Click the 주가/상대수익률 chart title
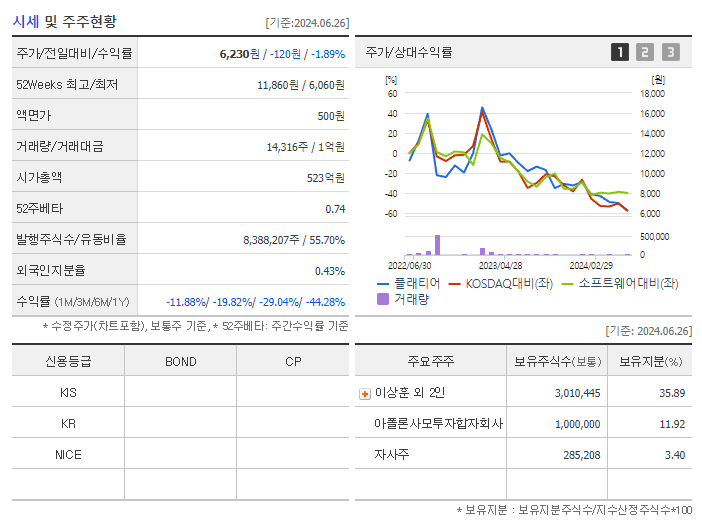 tap(409, 52)
